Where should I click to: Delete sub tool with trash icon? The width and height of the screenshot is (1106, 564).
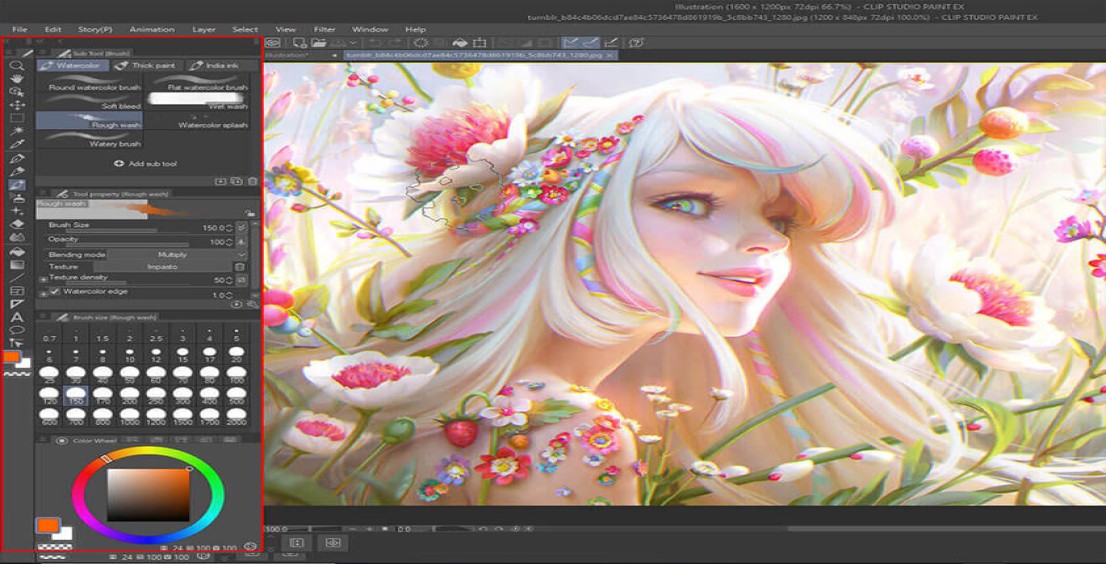[x=253, y=181]
